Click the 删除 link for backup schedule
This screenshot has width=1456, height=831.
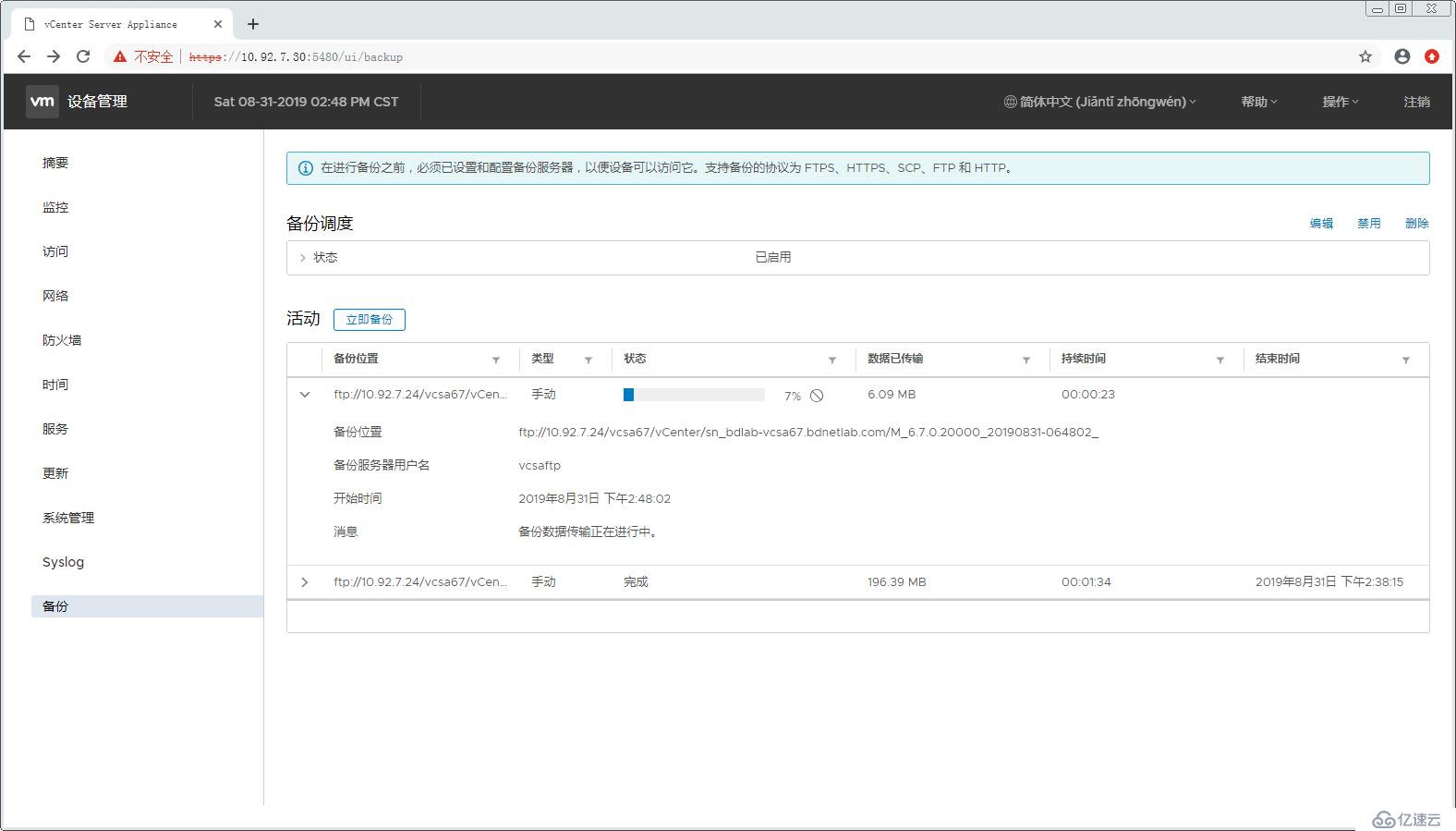click(x=1417, y=224)
